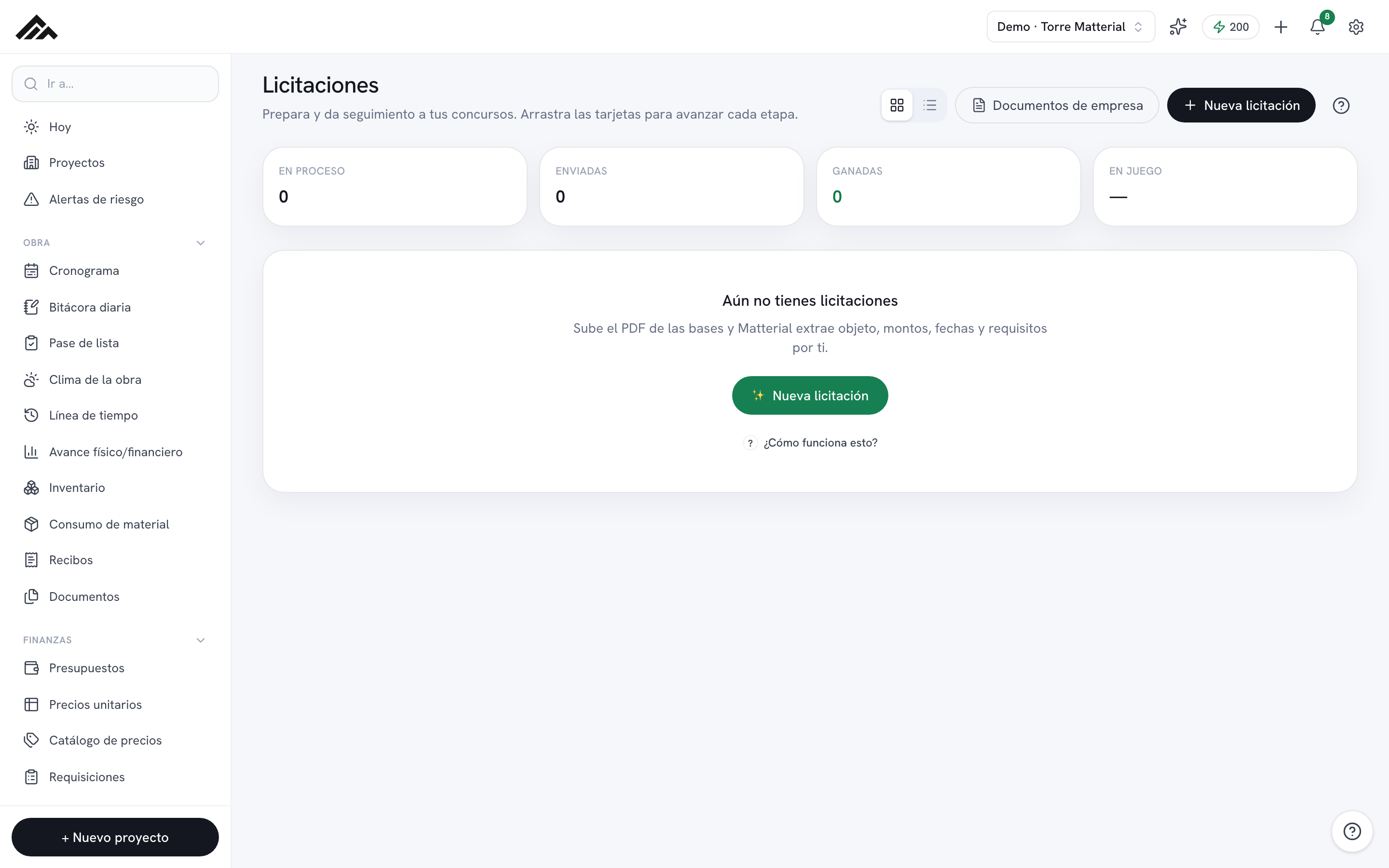
Task: Click the Matterial logo
Action: (37, 27)
